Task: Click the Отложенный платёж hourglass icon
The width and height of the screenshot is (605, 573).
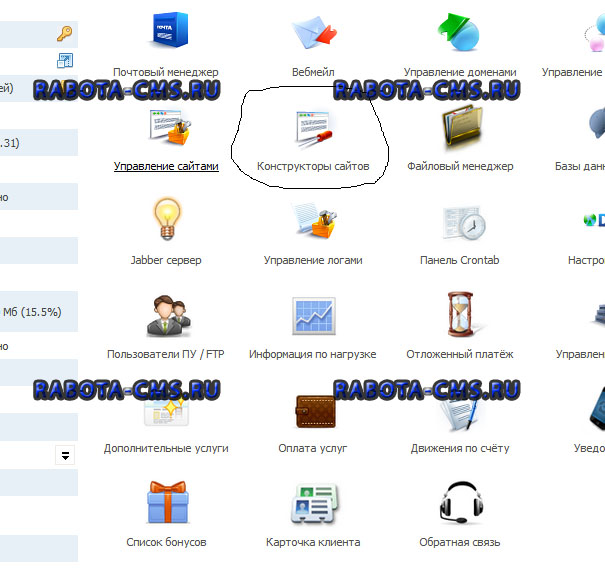Action: pyautogui.click(x=461, y=314)
